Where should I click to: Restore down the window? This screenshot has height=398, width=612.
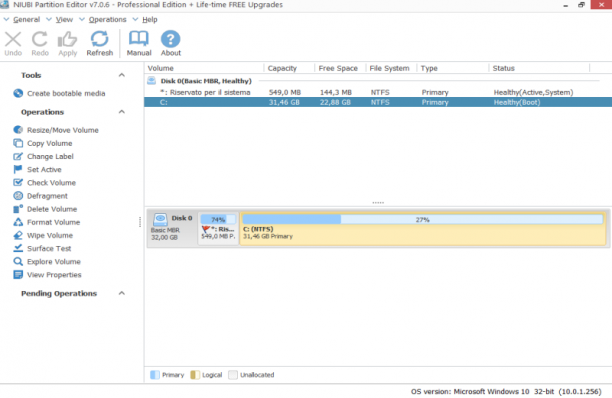pos(582,5)
